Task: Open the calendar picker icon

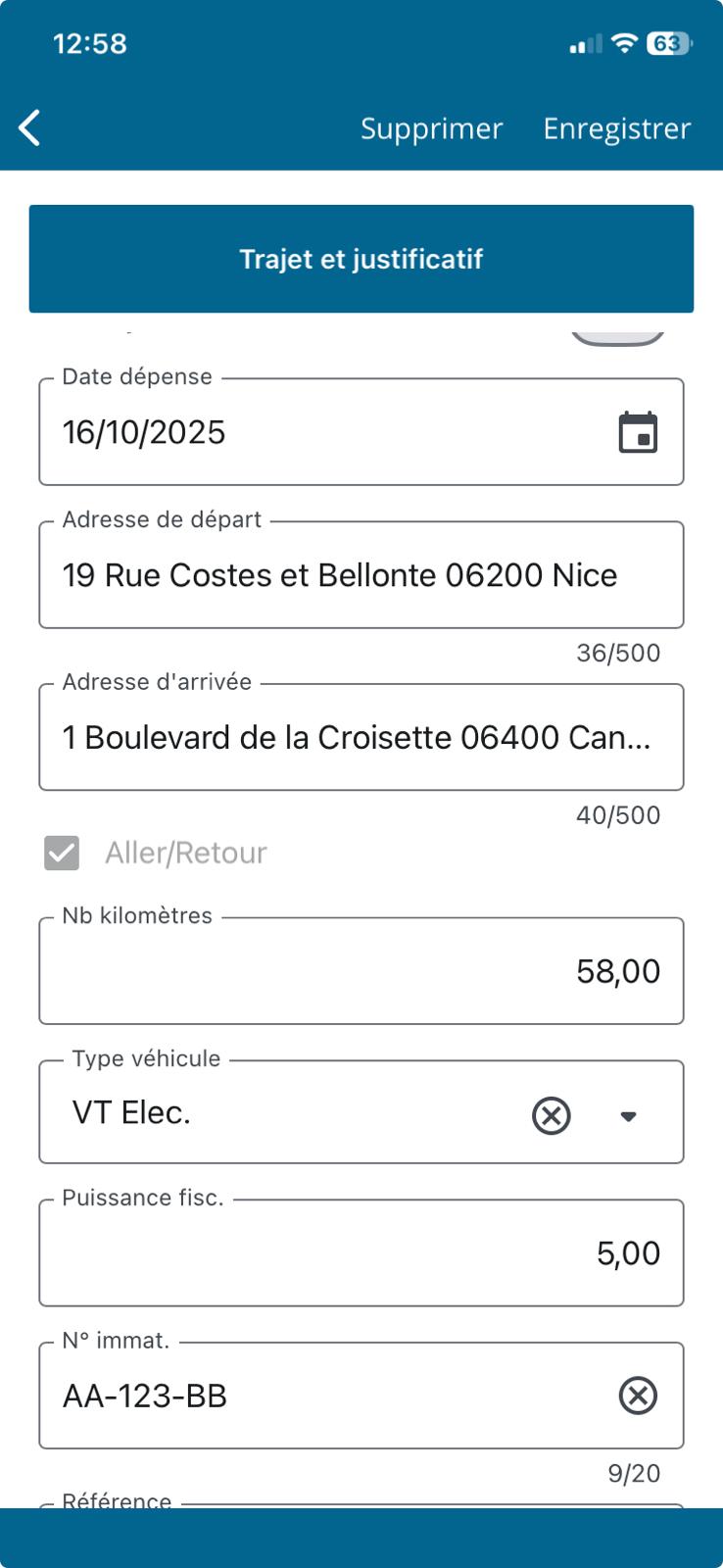Action: coord(638,432)
